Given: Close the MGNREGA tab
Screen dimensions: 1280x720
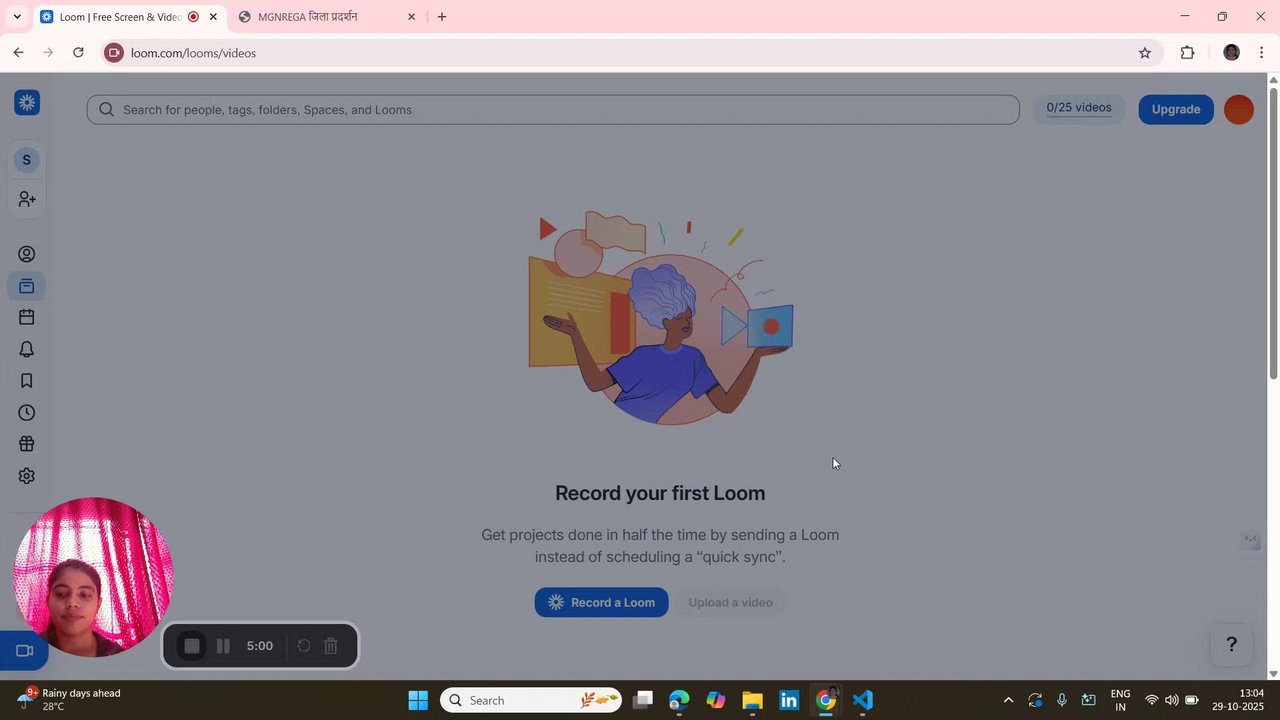Looking at the screenshot, I should coord(411,17).
